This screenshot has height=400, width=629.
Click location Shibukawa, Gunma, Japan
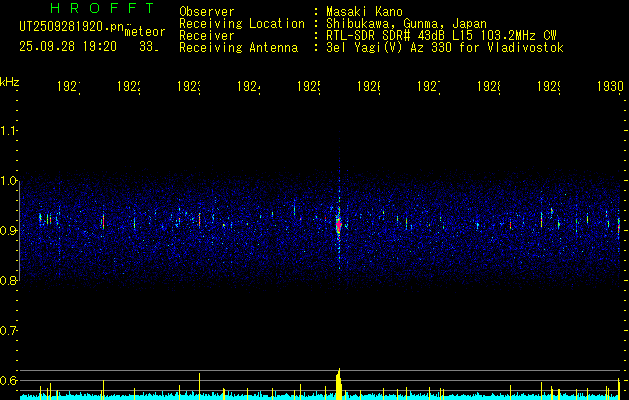click(x=406, y=24)
